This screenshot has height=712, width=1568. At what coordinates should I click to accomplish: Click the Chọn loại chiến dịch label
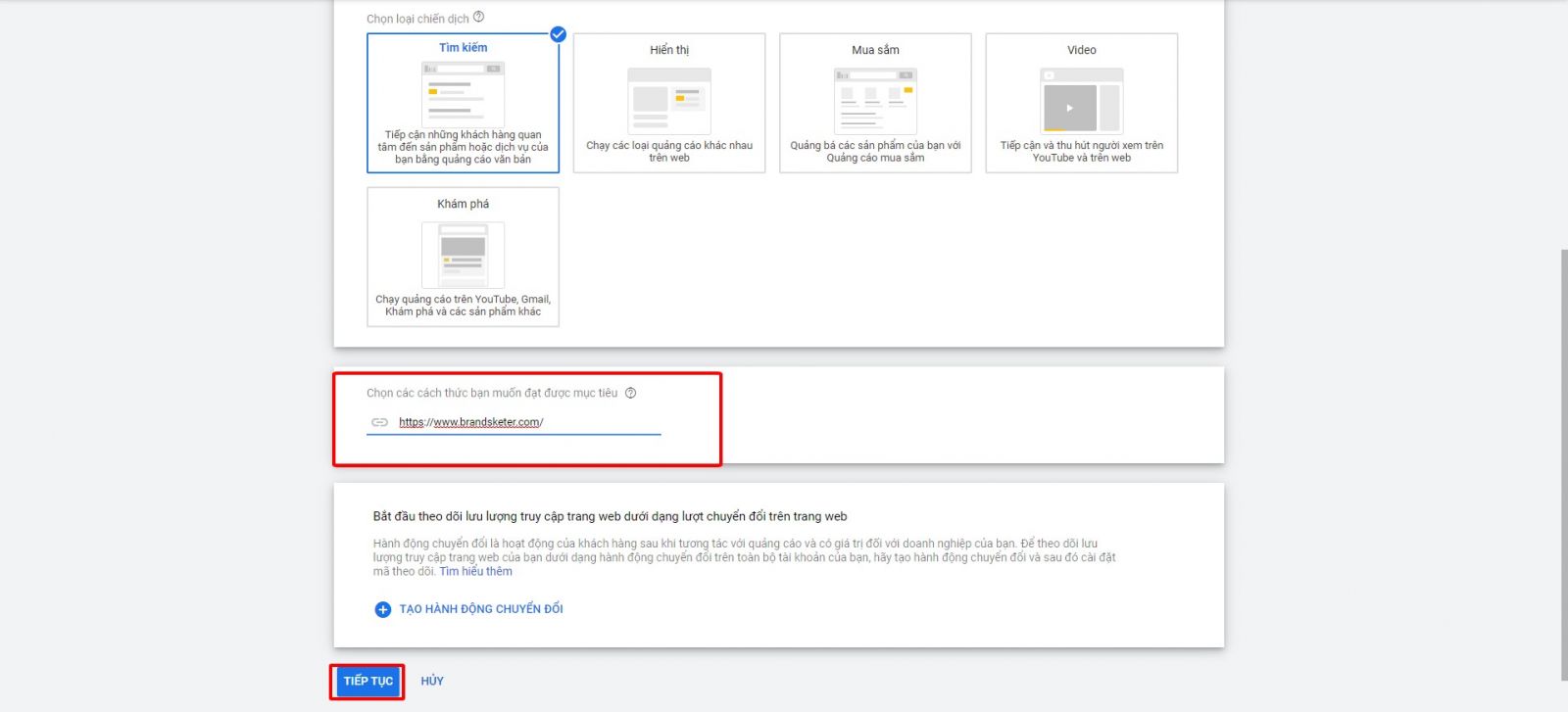(x=417, y=19)
